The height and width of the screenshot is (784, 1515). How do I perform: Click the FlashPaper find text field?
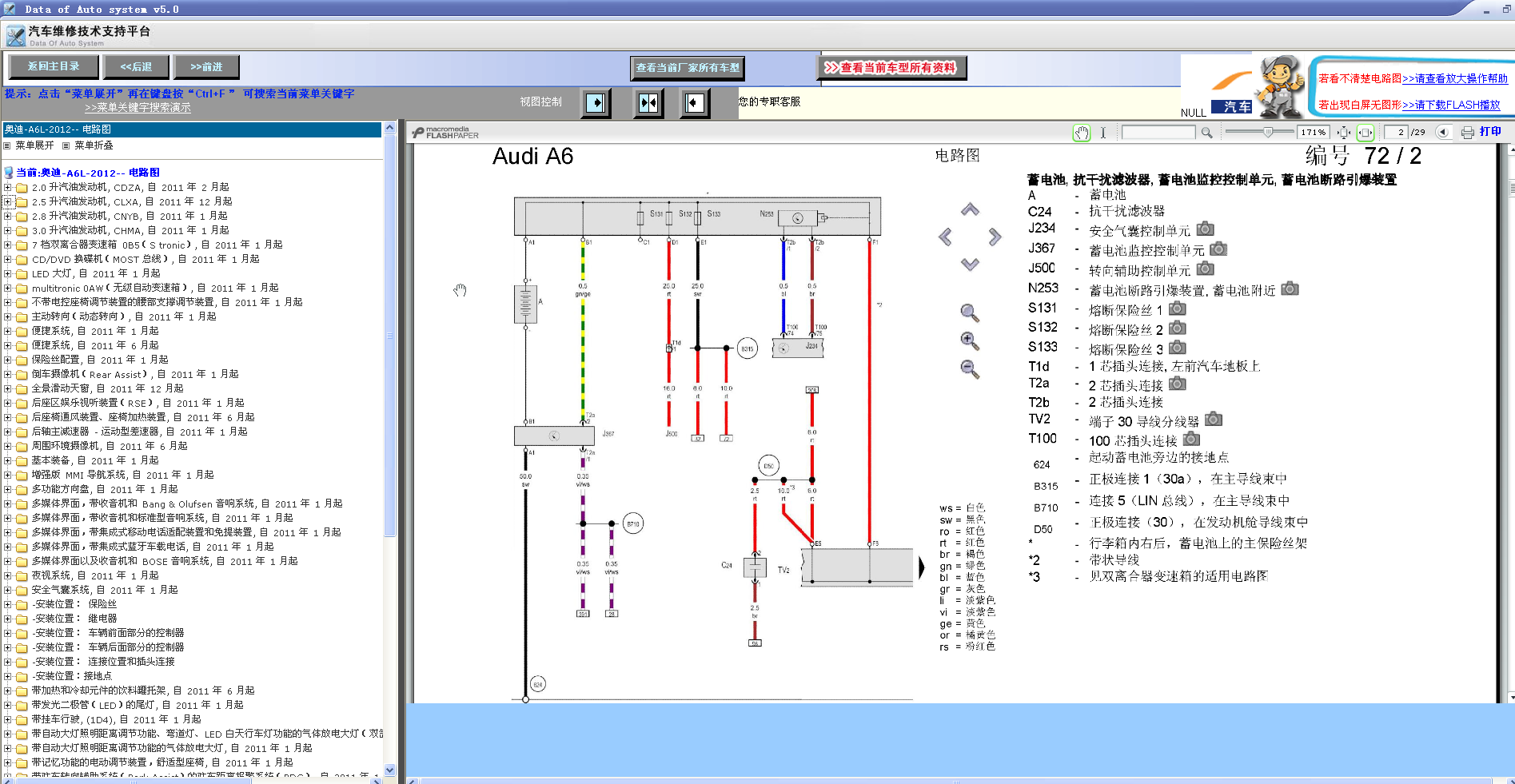click(1159, 133)
